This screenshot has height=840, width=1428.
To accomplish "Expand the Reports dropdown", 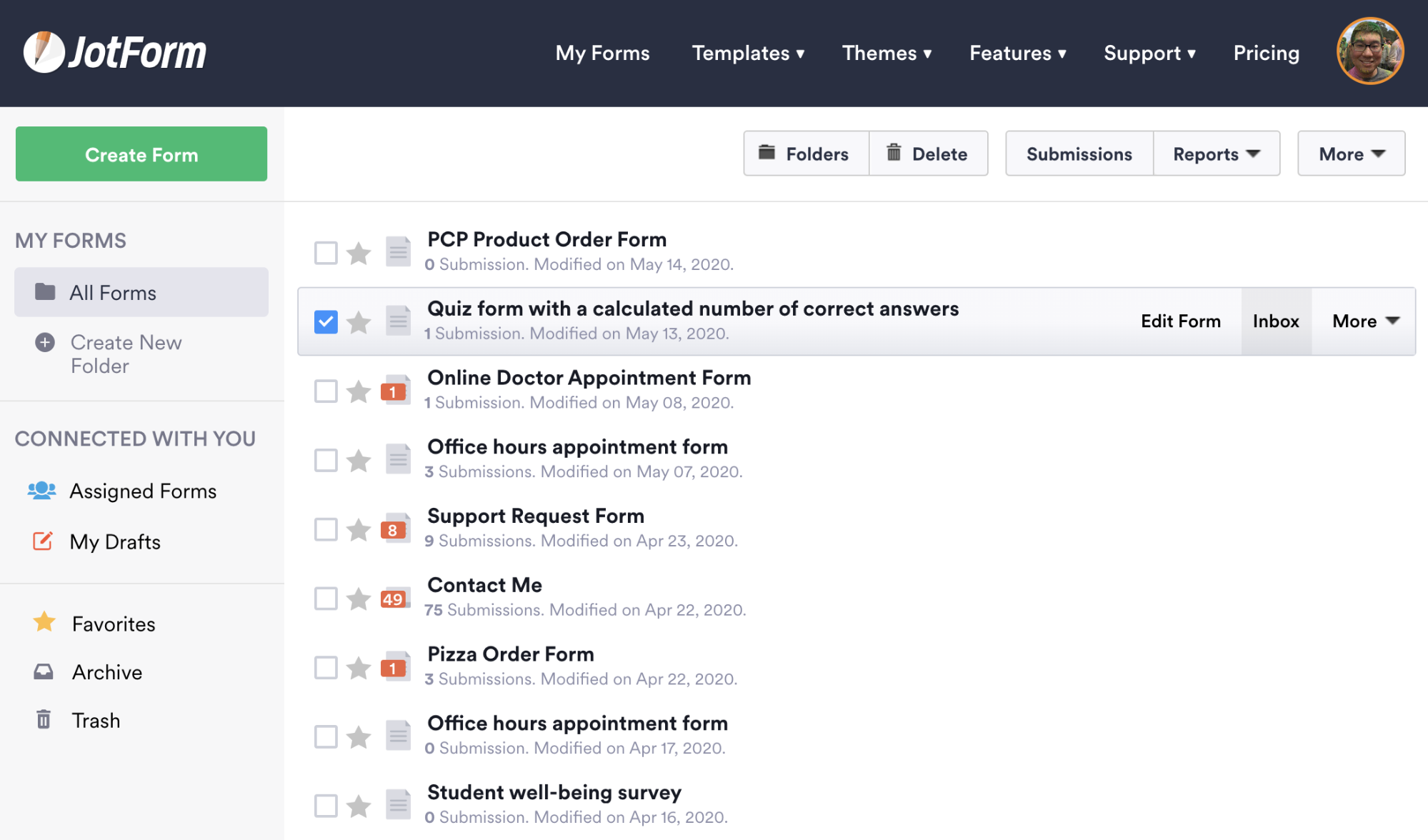I will [1216, 154].
